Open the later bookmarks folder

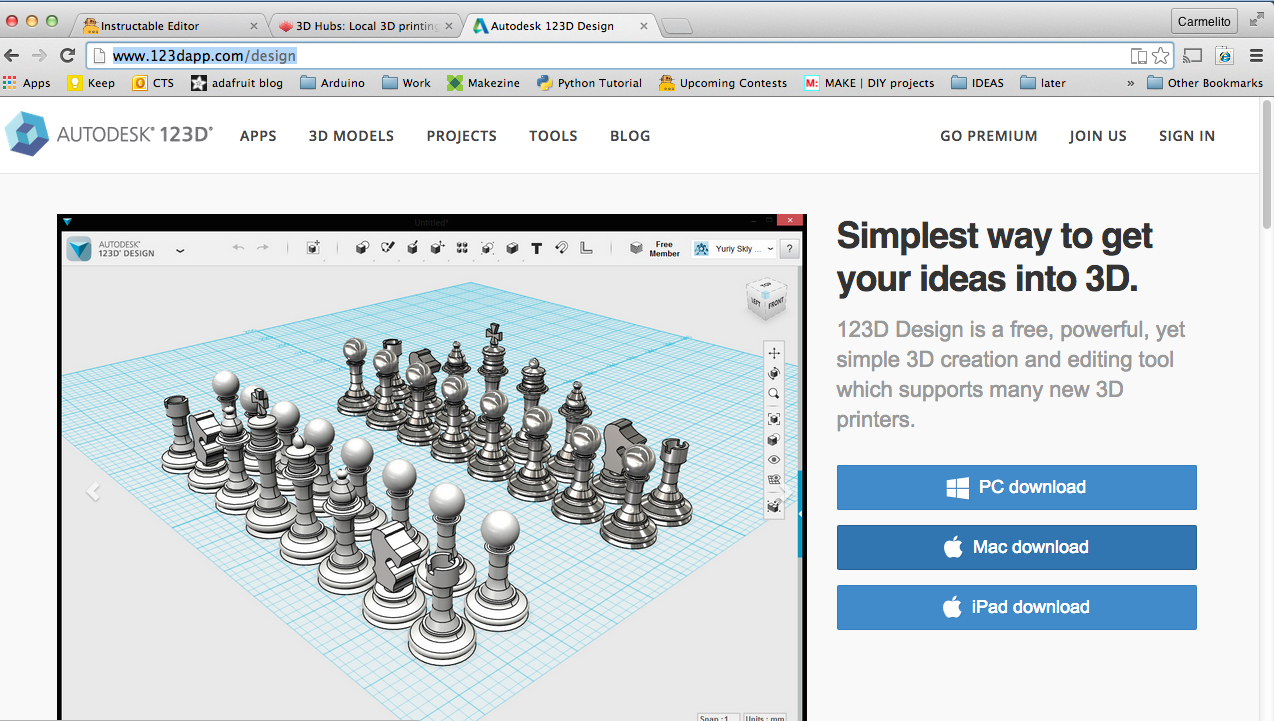(x=1043, y=83)
